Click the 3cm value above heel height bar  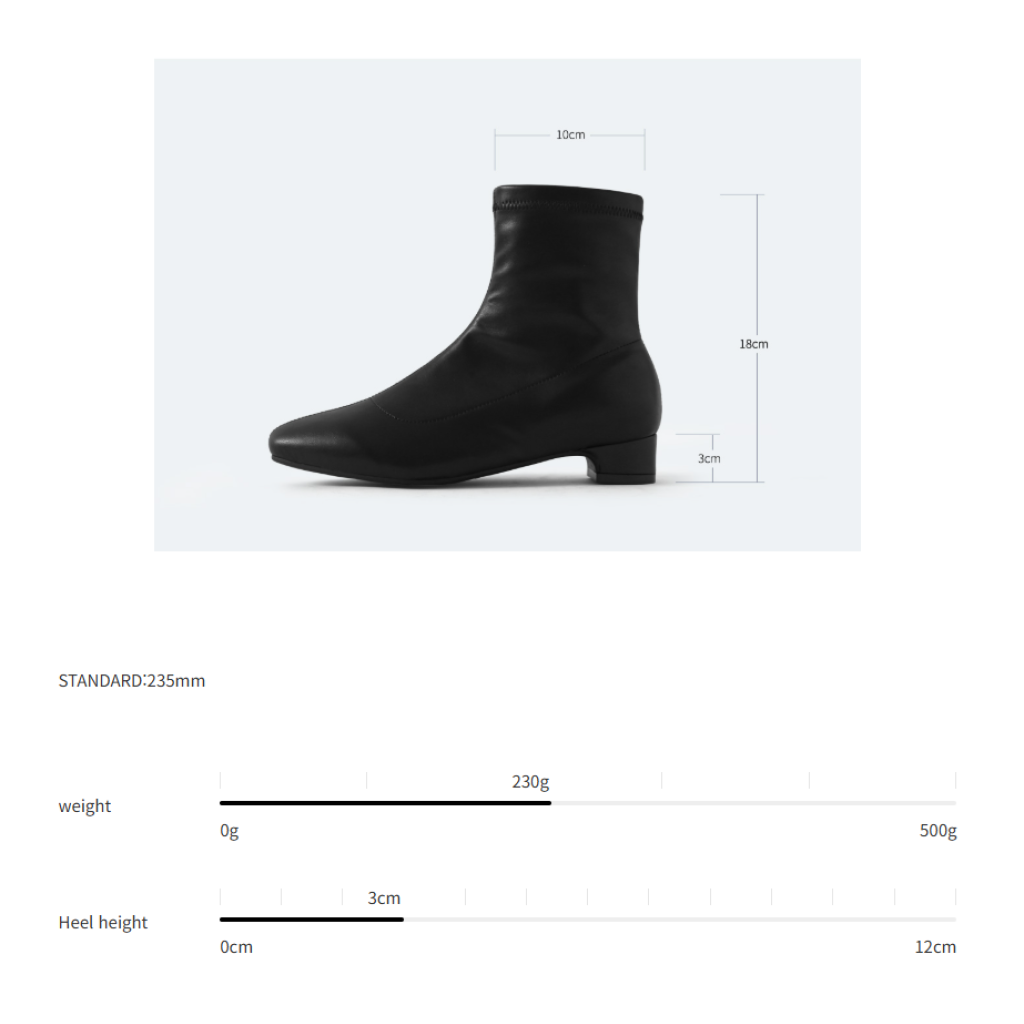(x=384, y=898)
